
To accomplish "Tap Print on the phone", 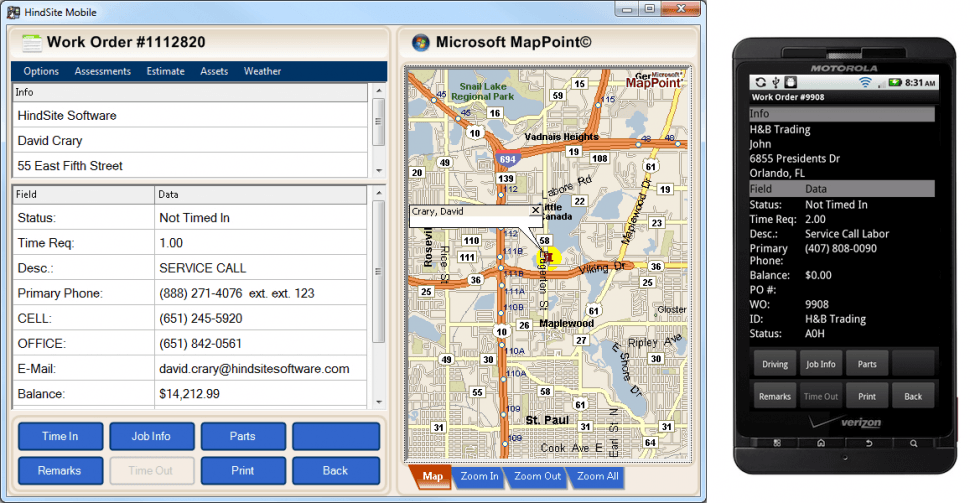I will (x=867, y=397).
